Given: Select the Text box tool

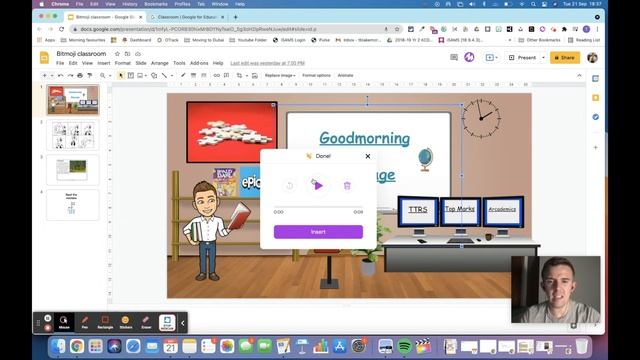Looking at the screenshot, I should [131, 76].
